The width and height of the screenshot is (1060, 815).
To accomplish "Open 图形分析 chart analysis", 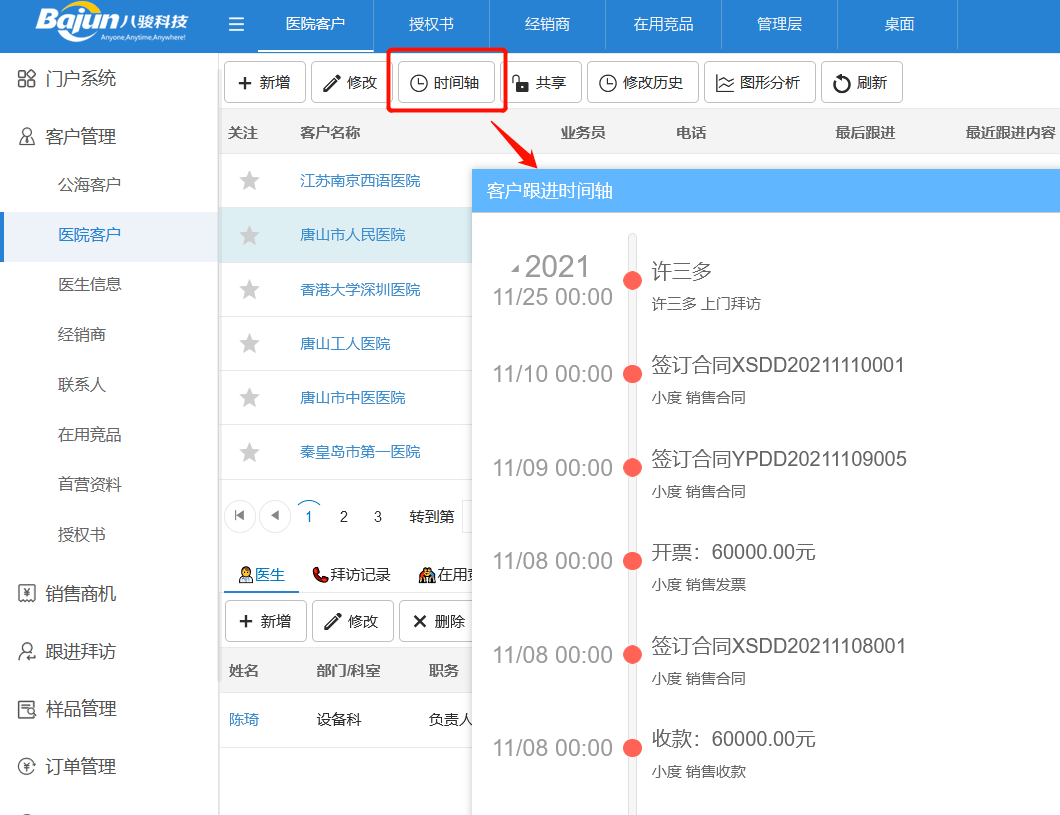I will tap(759, 83).
